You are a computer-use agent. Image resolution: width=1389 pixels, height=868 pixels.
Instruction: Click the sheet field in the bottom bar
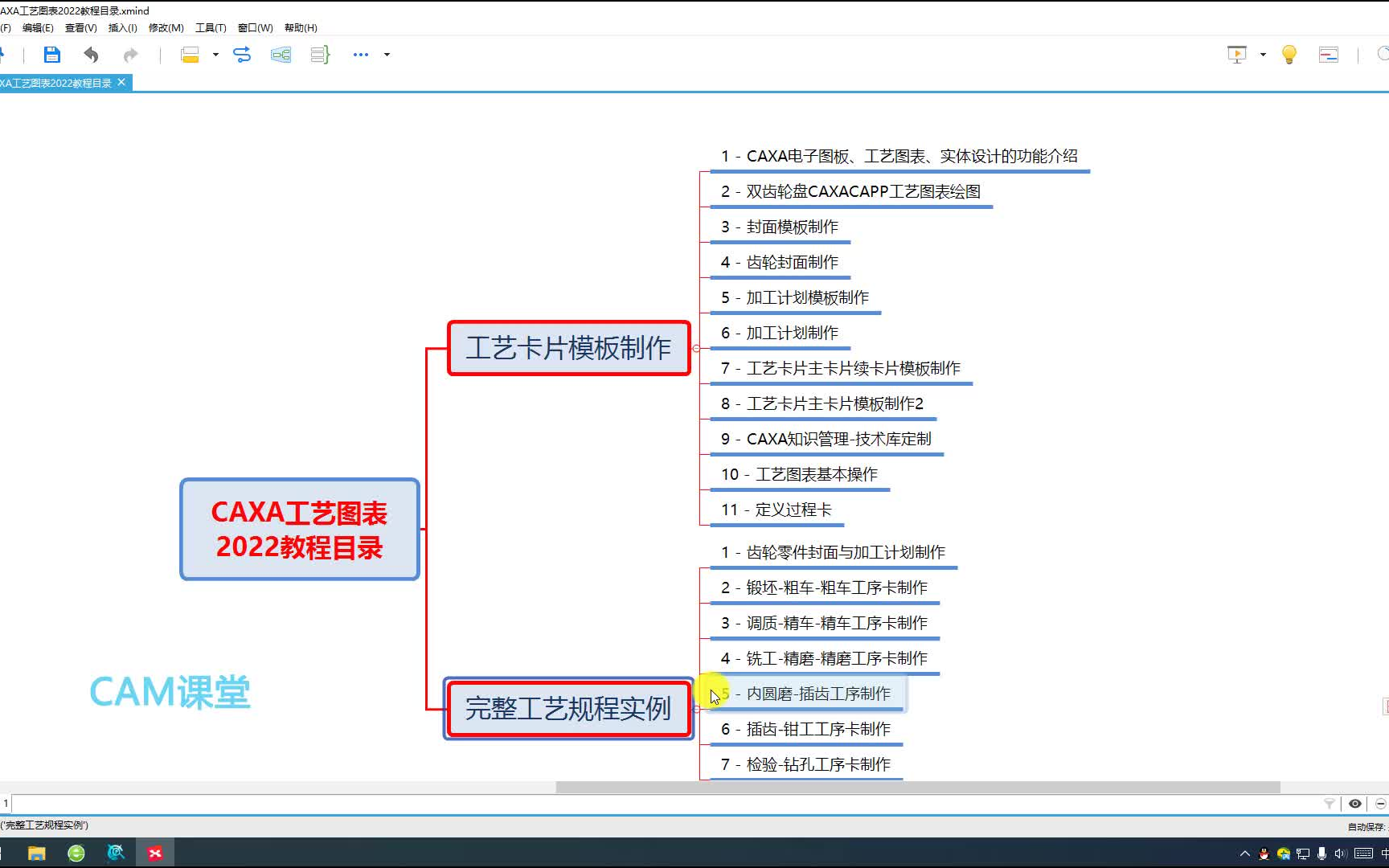(664, 804)
